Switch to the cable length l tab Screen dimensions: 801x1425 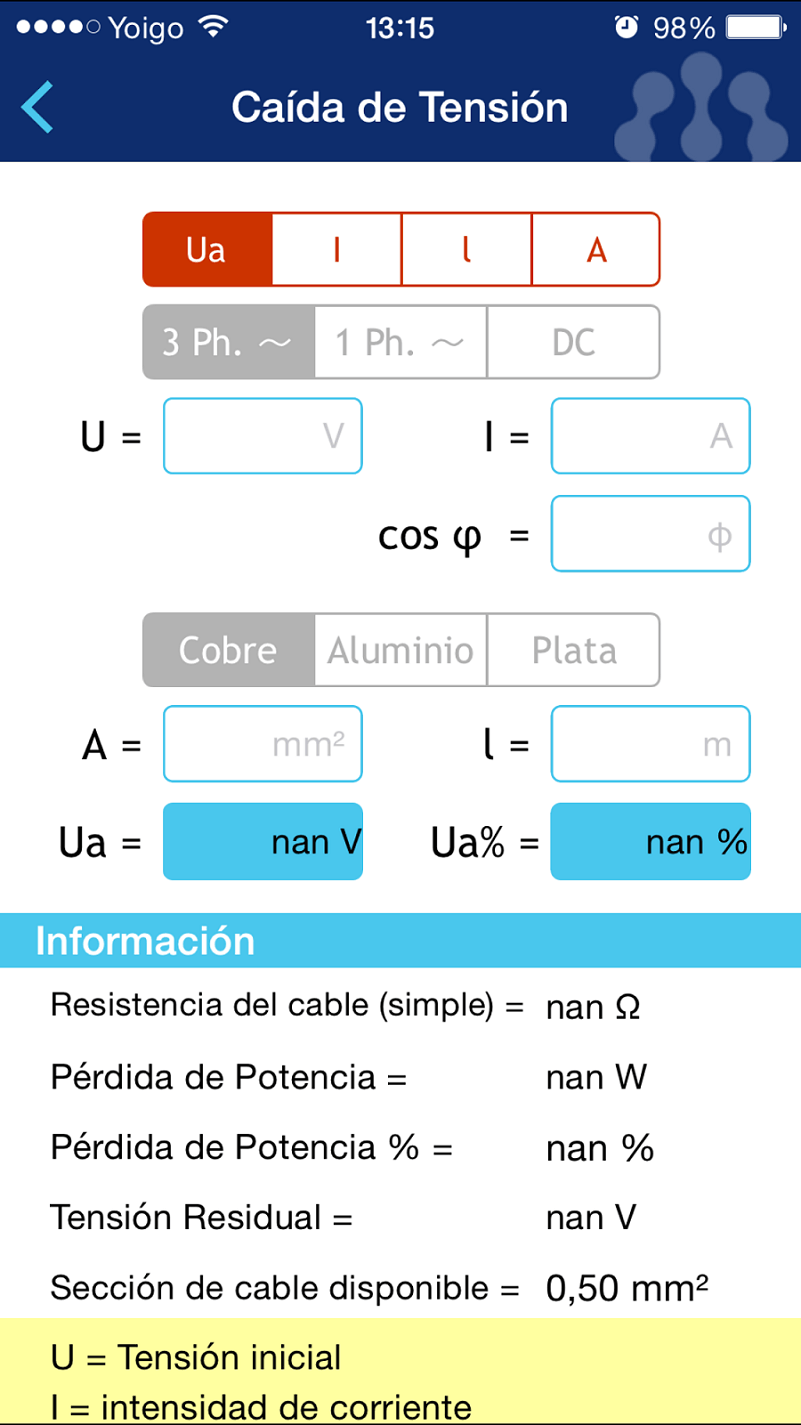466,250
